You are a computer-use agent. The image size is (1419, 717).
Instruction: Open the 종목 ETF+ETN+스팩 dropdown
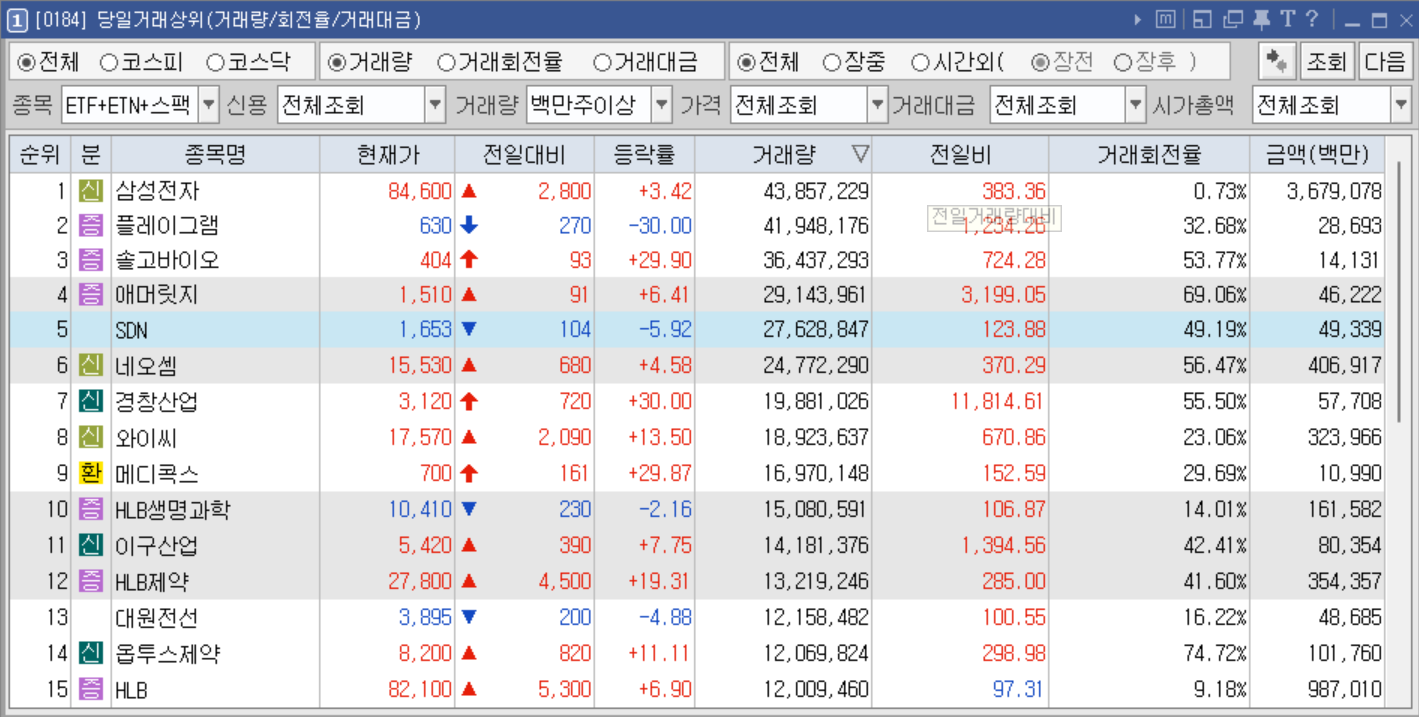[208, 104]
